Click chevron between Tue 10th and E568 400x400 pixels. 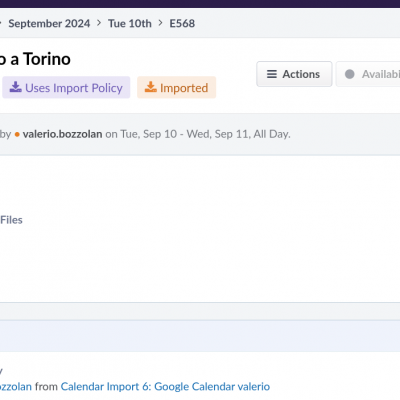[x=160, y=23]
